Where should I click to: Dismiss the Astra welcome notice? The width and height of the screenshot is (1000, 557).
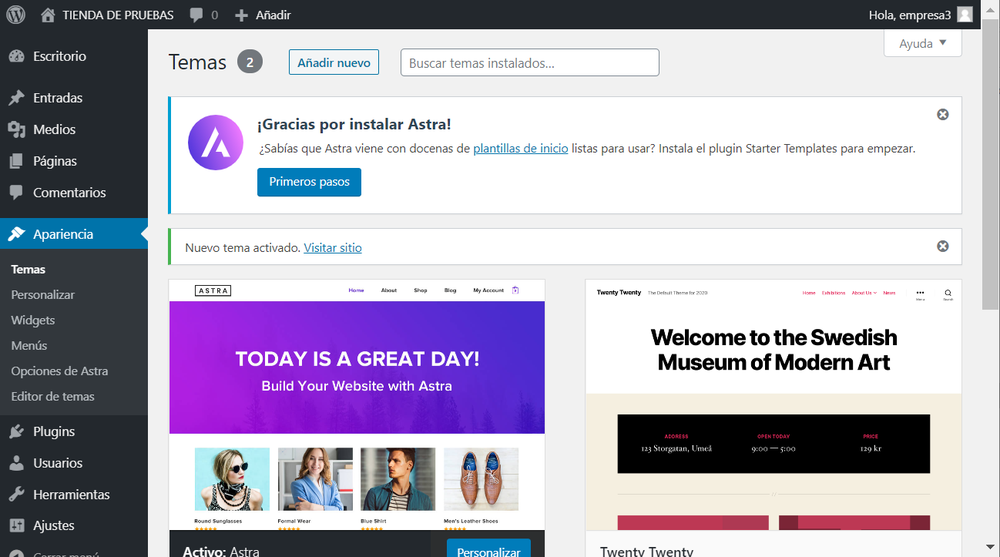tap(943, 114)
